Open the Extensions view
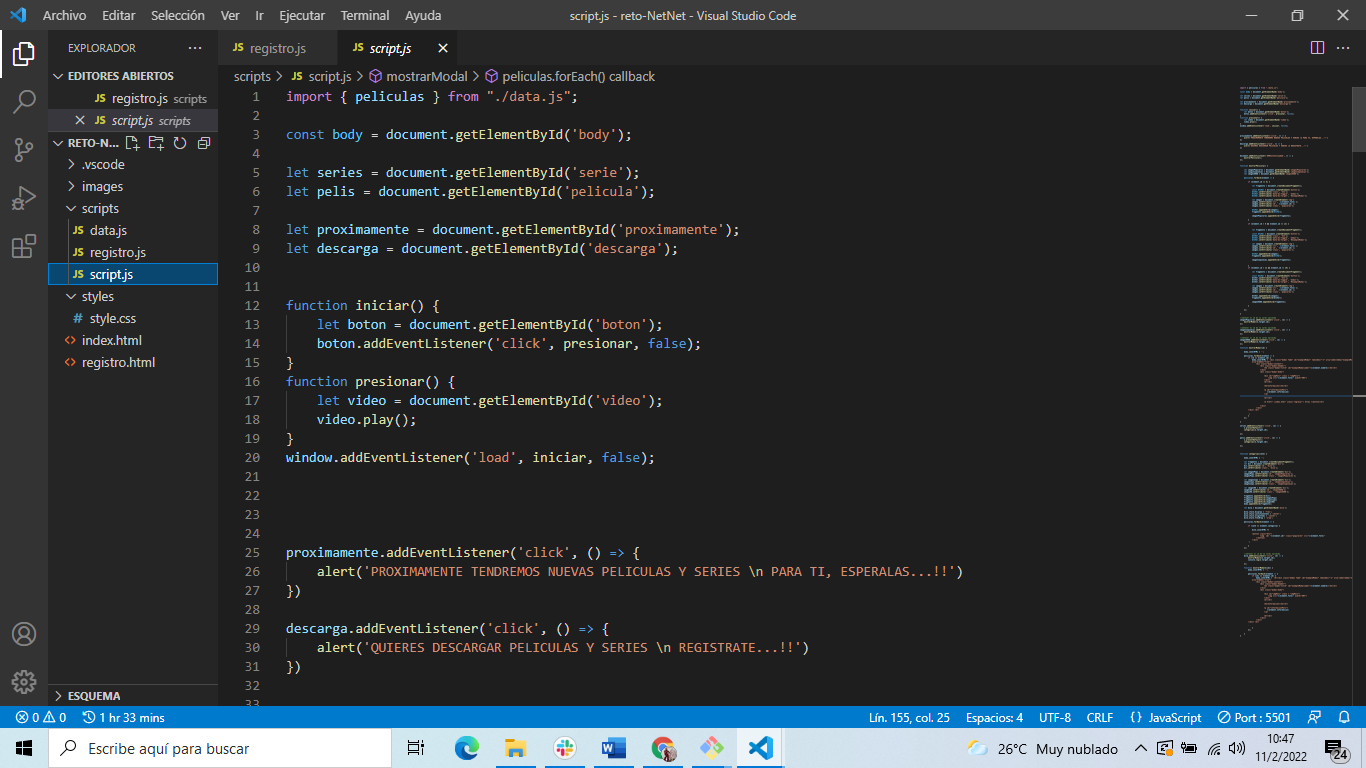The height and width of the screenshot is (768, 1366). [x=24, y=246]
